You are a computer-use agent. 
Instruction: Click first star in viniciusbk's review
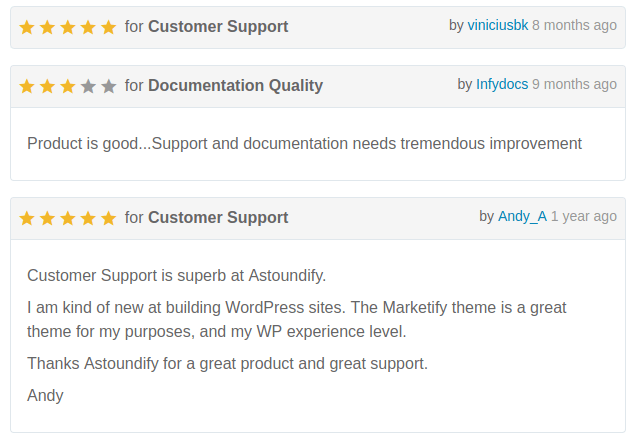(x=27, y=27)
